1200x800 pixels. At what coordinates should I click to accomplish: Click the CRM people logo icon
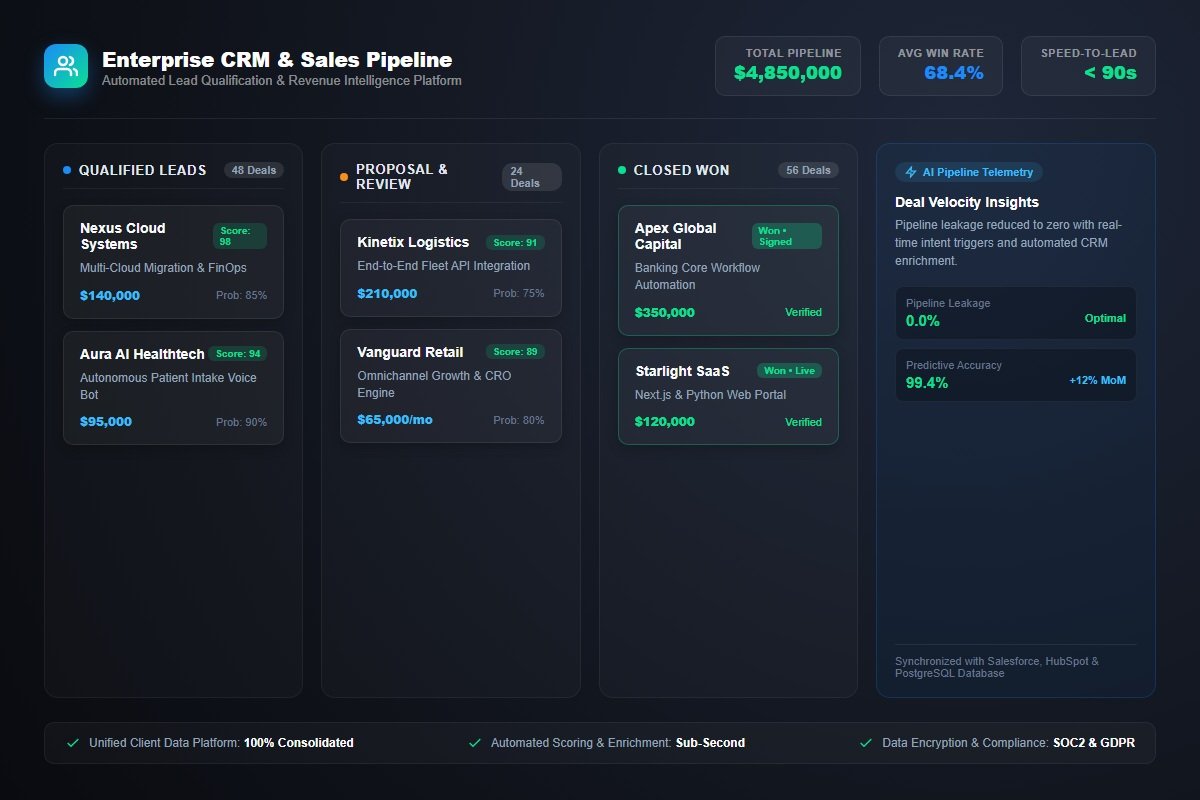tap(66, 66)
